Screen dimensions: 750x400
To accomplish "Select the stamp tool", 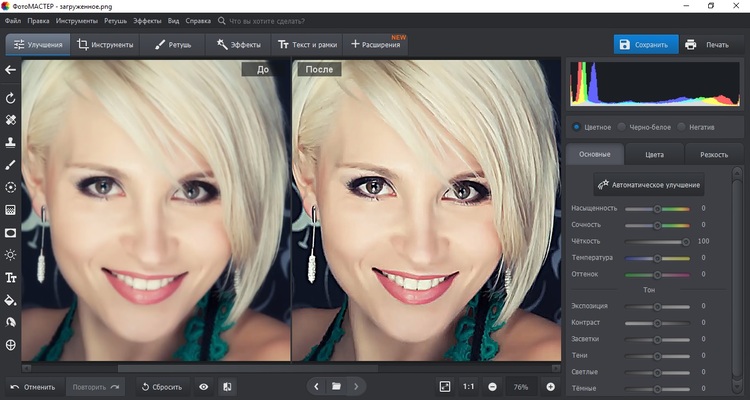I will [11, 142].
